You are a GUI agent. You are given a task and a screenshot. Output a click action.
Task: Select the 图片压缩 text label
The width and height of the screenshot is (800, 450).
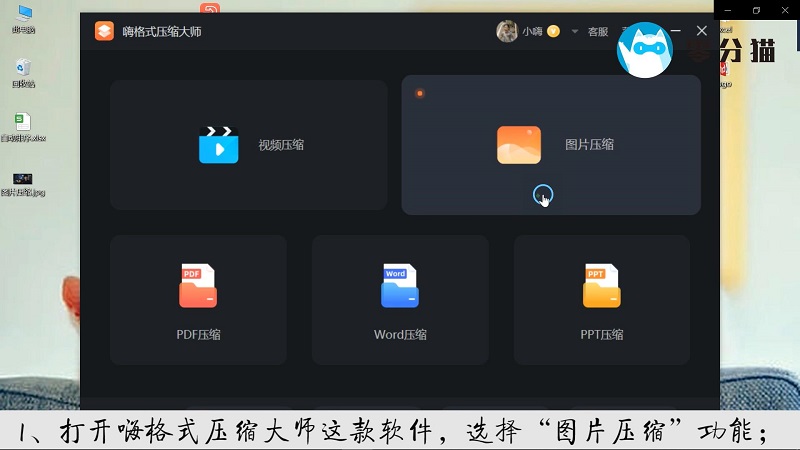589,145
